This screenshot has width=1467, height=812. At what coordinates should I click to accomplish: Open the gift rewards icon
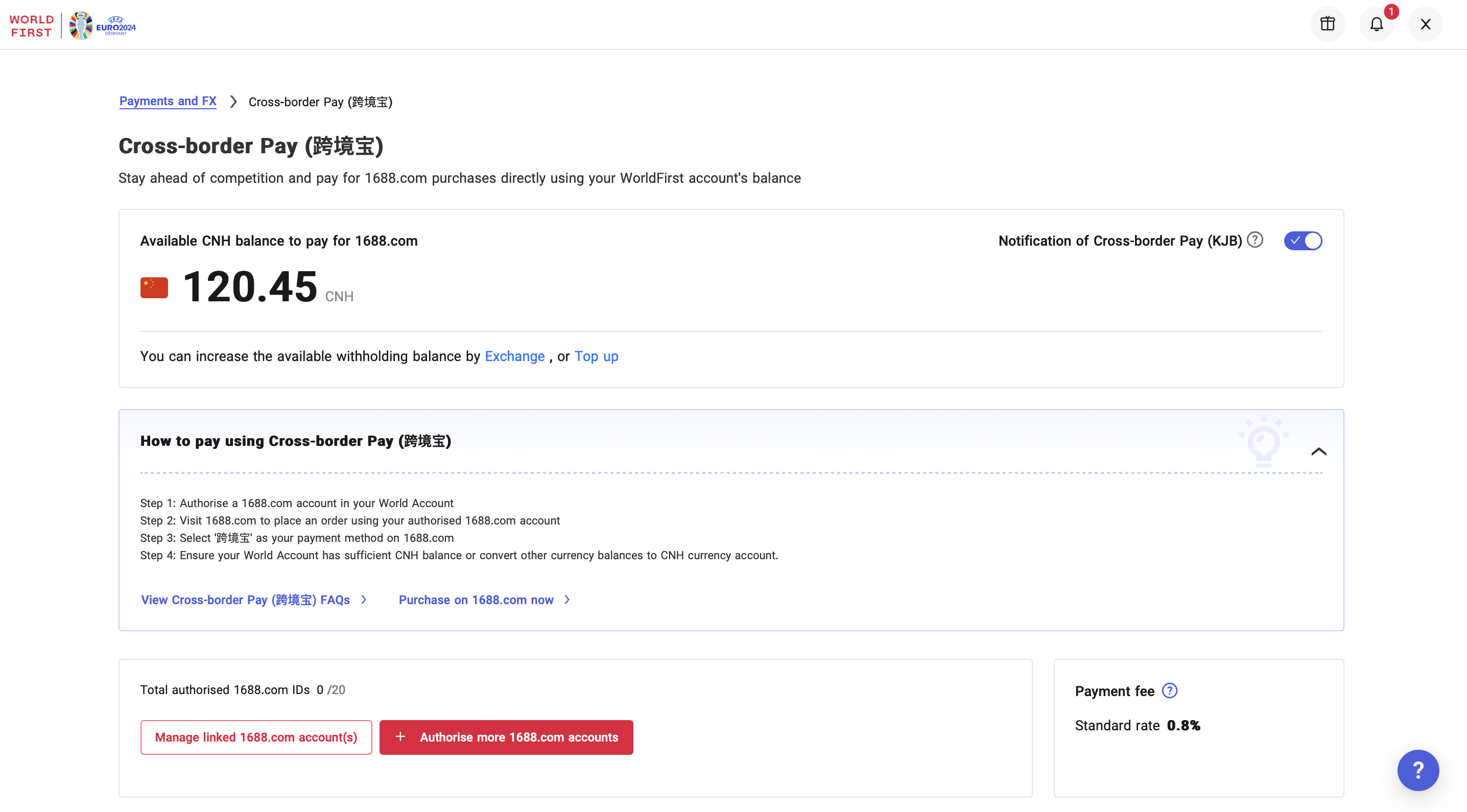[x=1328, y=24]
